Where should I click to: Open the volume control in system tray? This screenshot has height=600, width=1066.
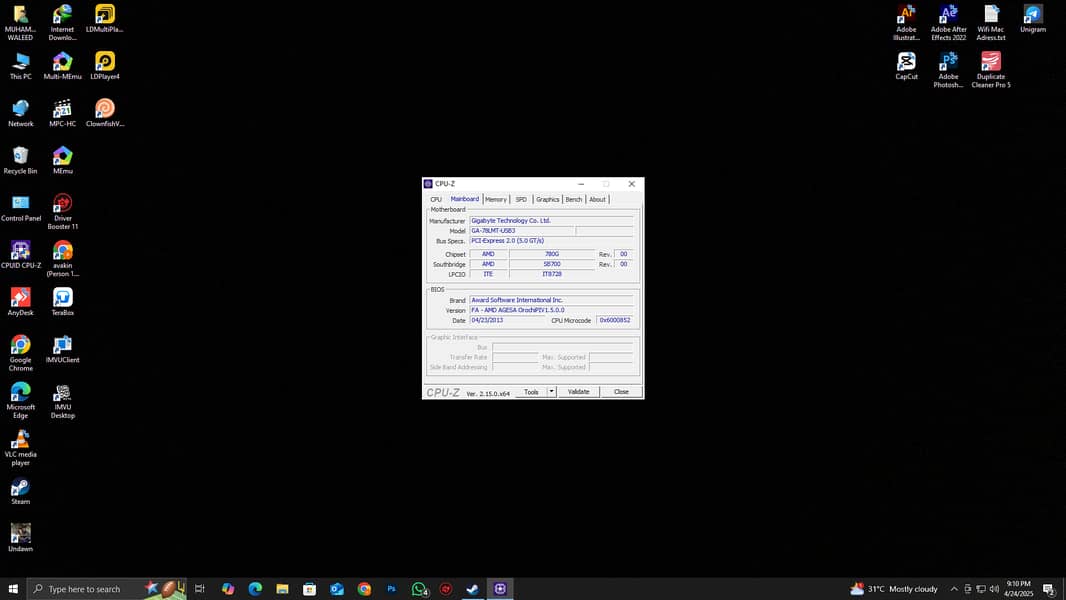pyautogui.click(x=994, y=589)
